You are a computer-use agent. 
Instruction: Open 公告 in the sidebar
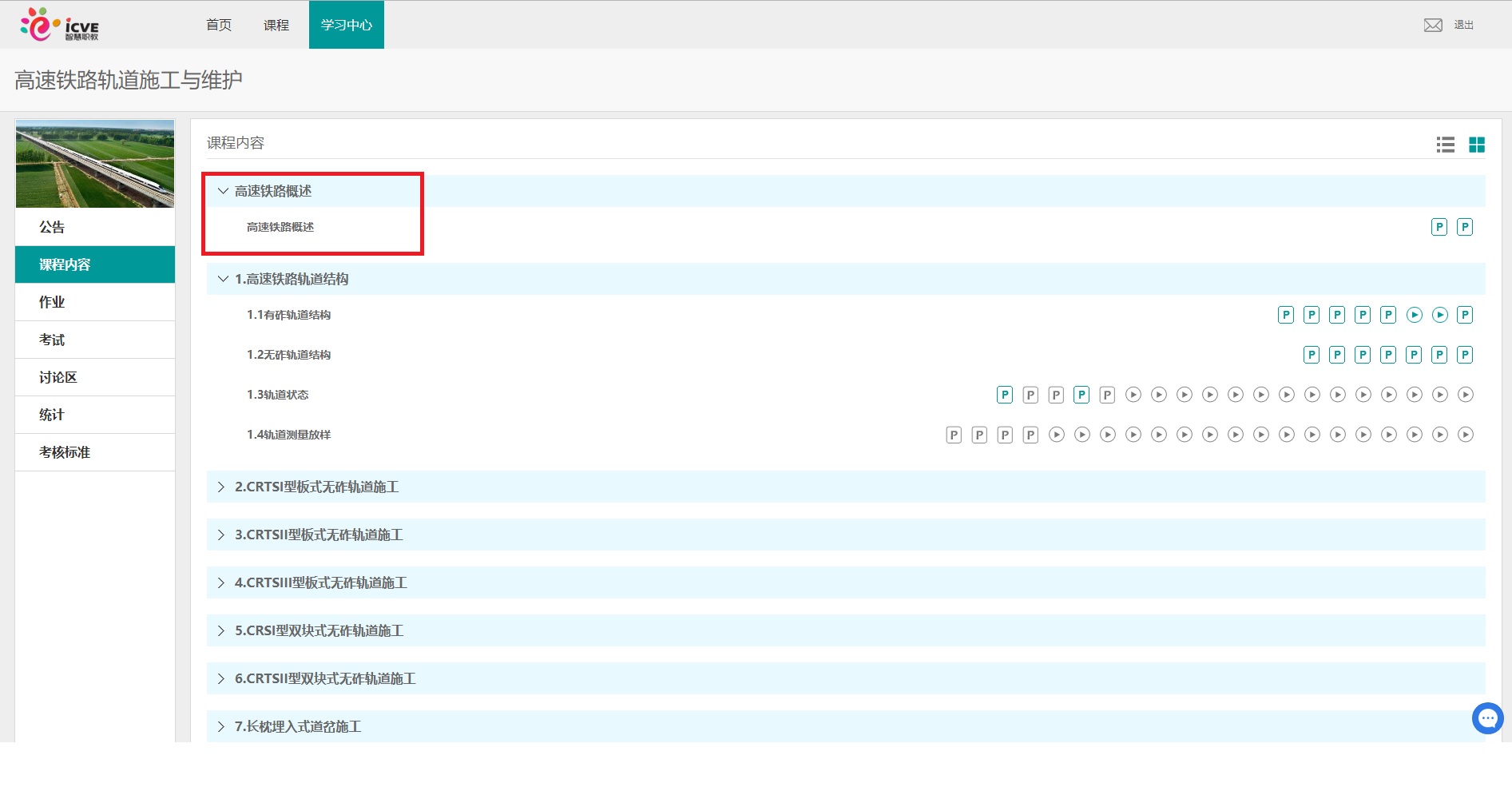(x=95, y=227)
